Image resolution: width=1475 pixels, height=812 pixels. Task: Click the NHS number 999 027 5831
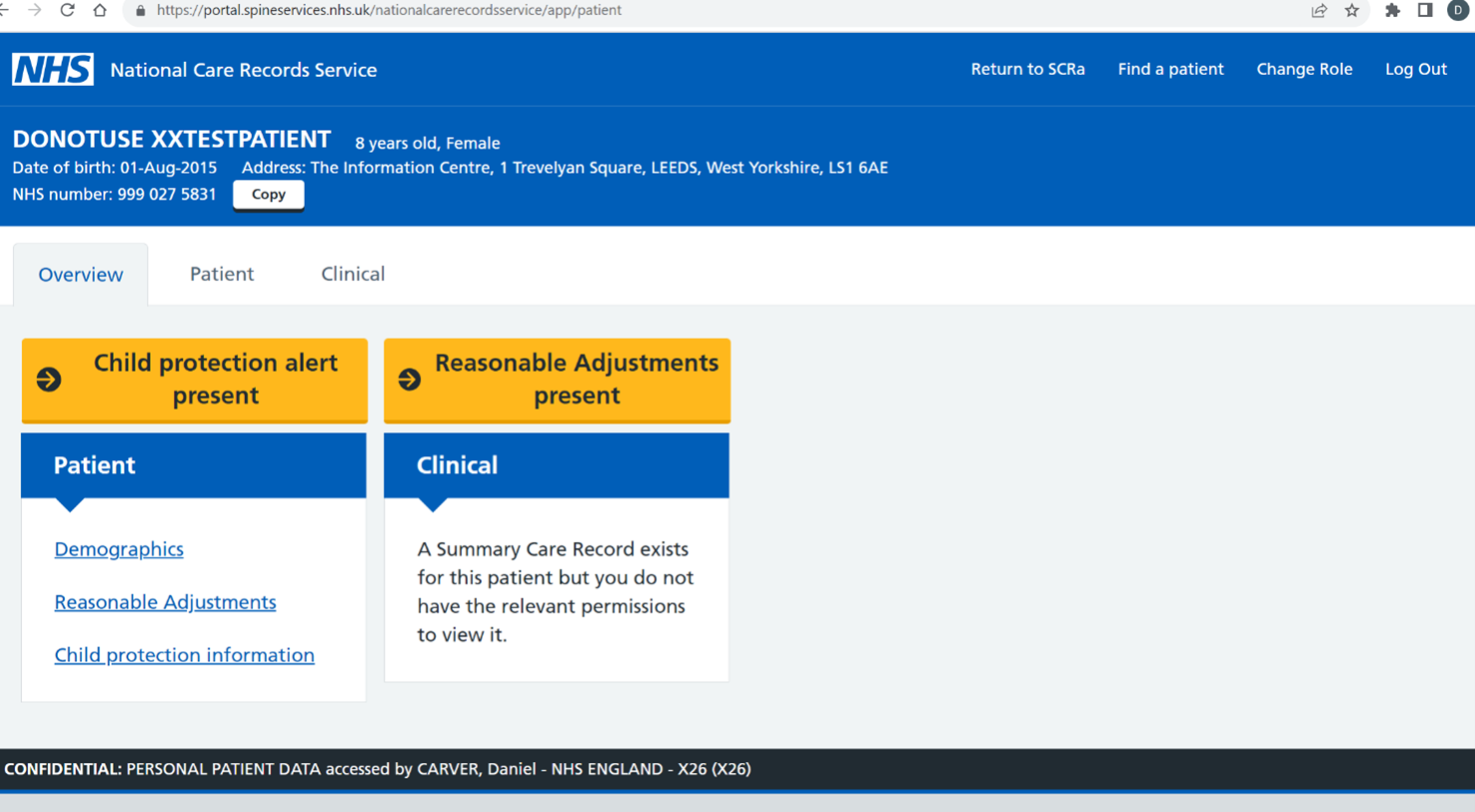click(166, 194)
